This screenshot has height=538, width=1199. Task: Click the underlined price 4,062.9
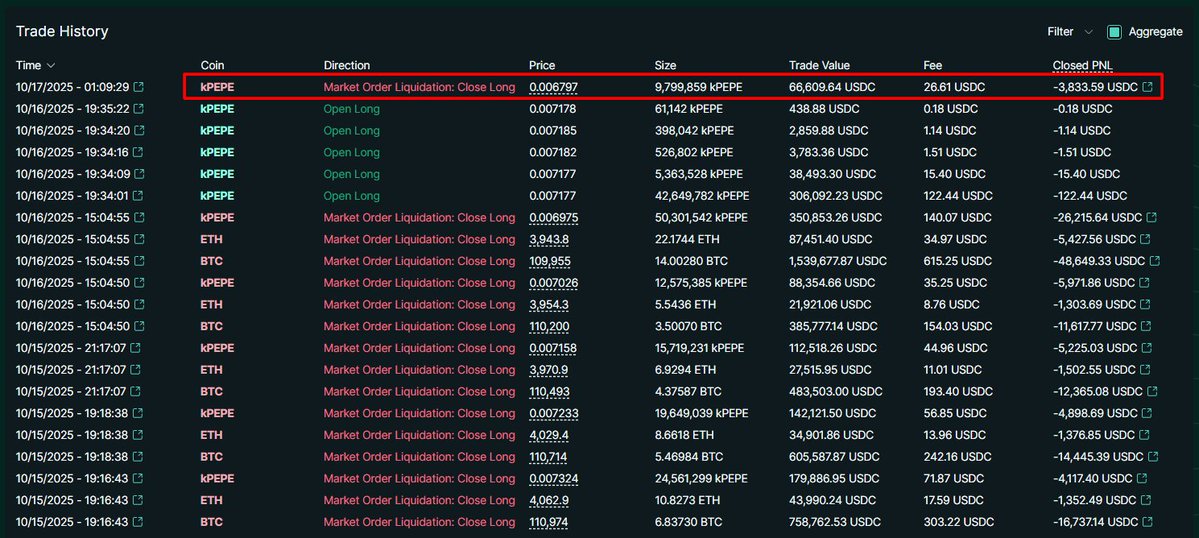coord(548,501)
